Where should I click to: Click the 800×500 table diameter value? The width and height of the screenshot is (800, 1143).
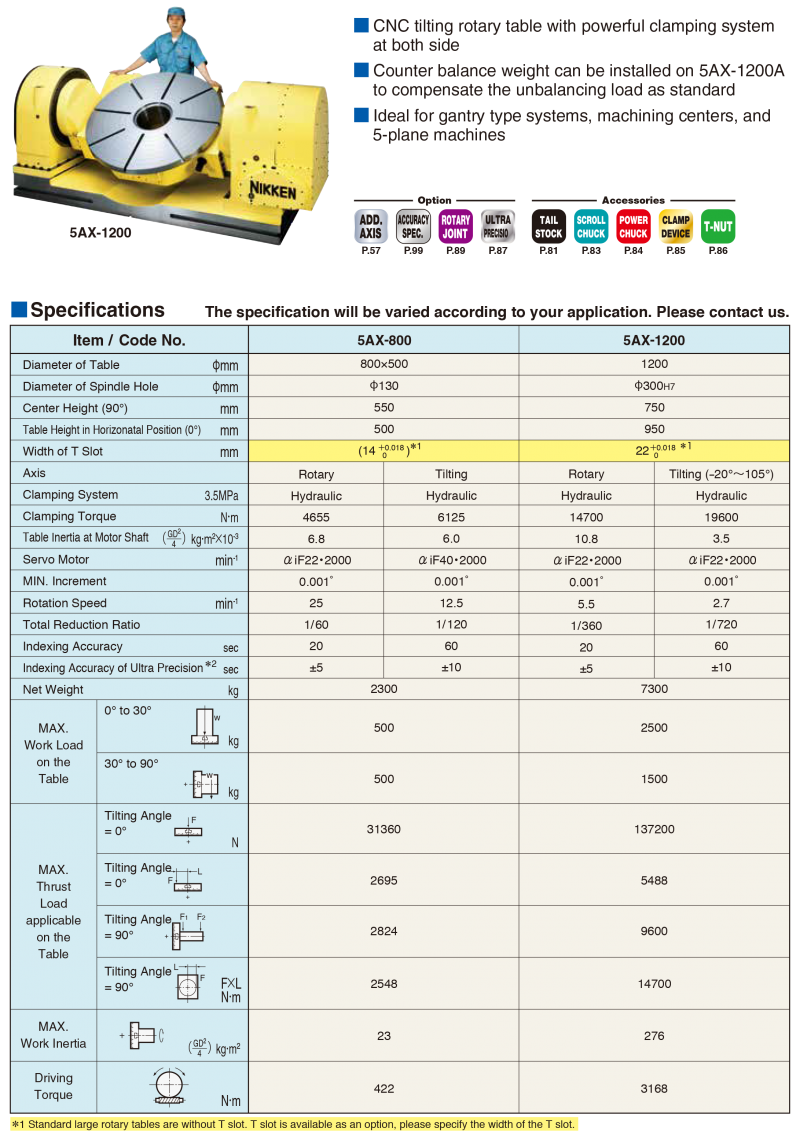(384, 364)
